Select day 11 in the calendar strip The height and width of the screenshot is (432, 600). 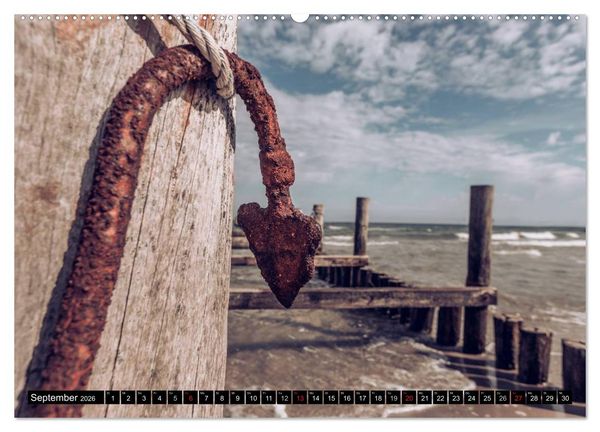pos(269,398)
